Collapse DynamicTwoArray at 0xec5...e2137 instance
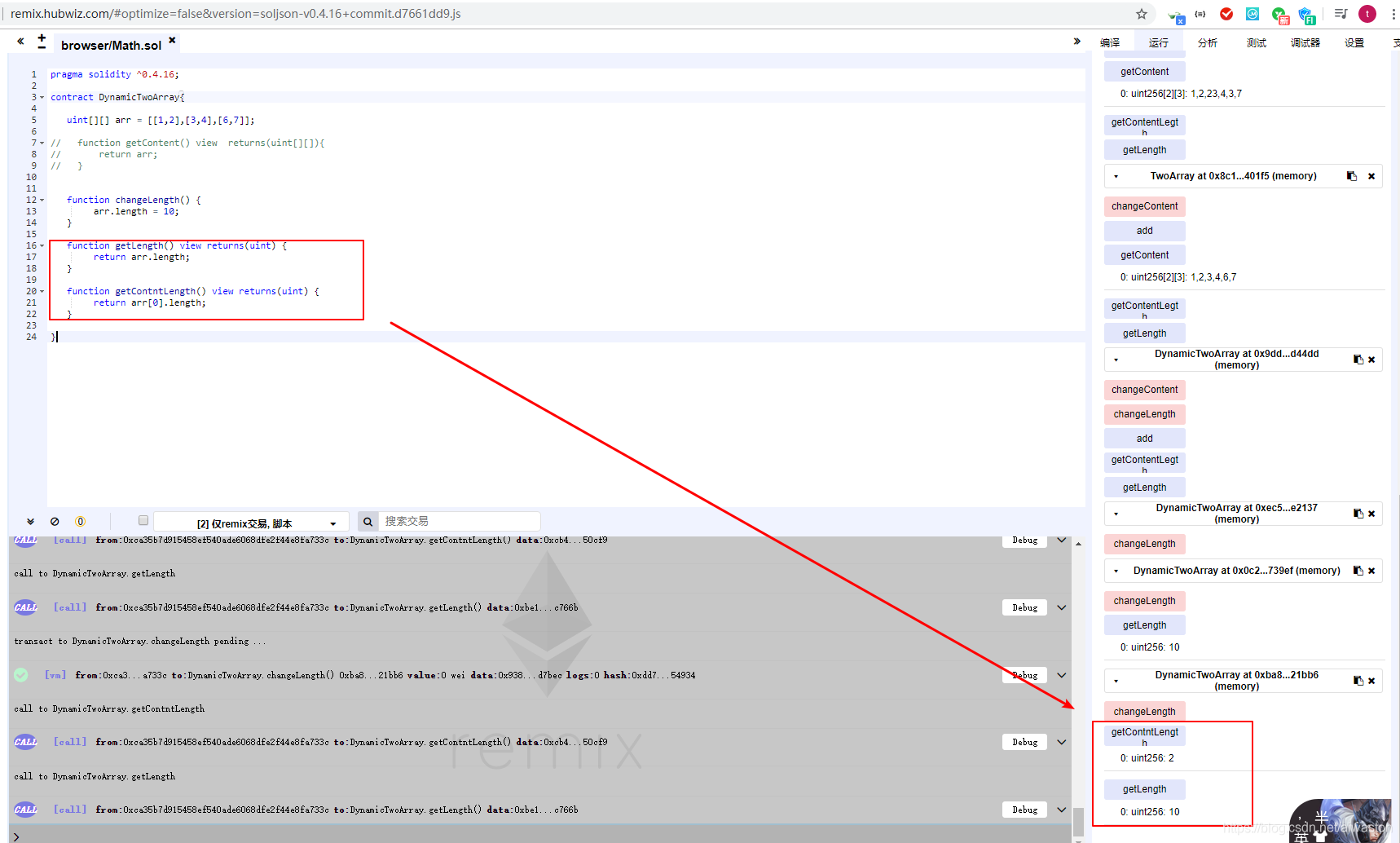 (x=1116, y=514)
